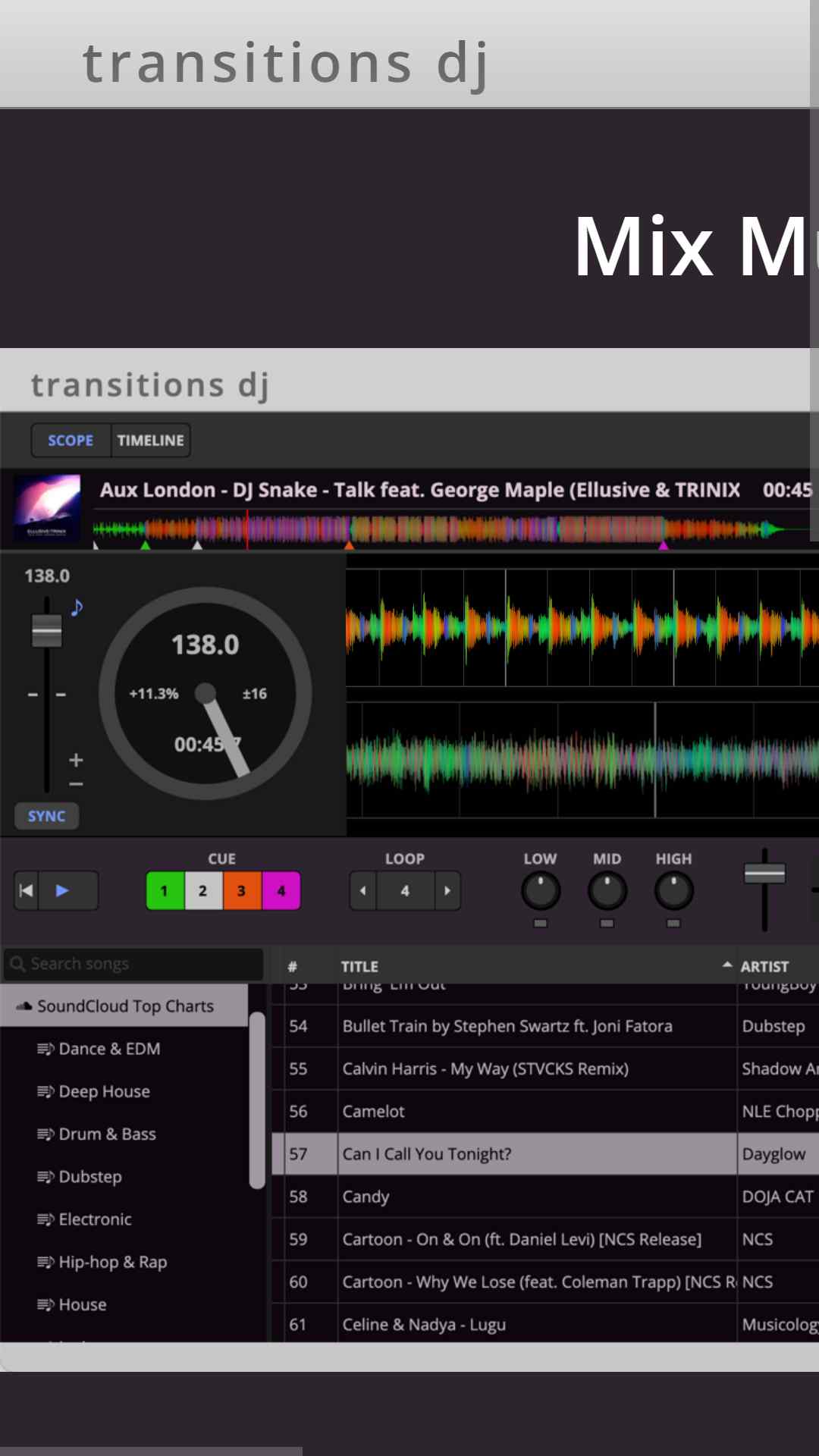Increase loop length with right arrow
This screenshot has width=819, height=1456.
click(447, 890)
